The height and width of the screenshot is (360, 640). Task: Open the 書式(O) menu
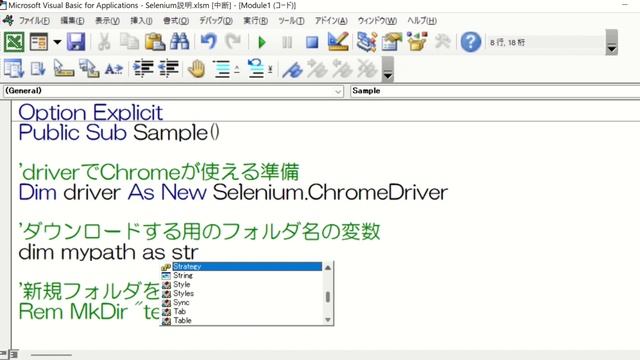[176, 20]
